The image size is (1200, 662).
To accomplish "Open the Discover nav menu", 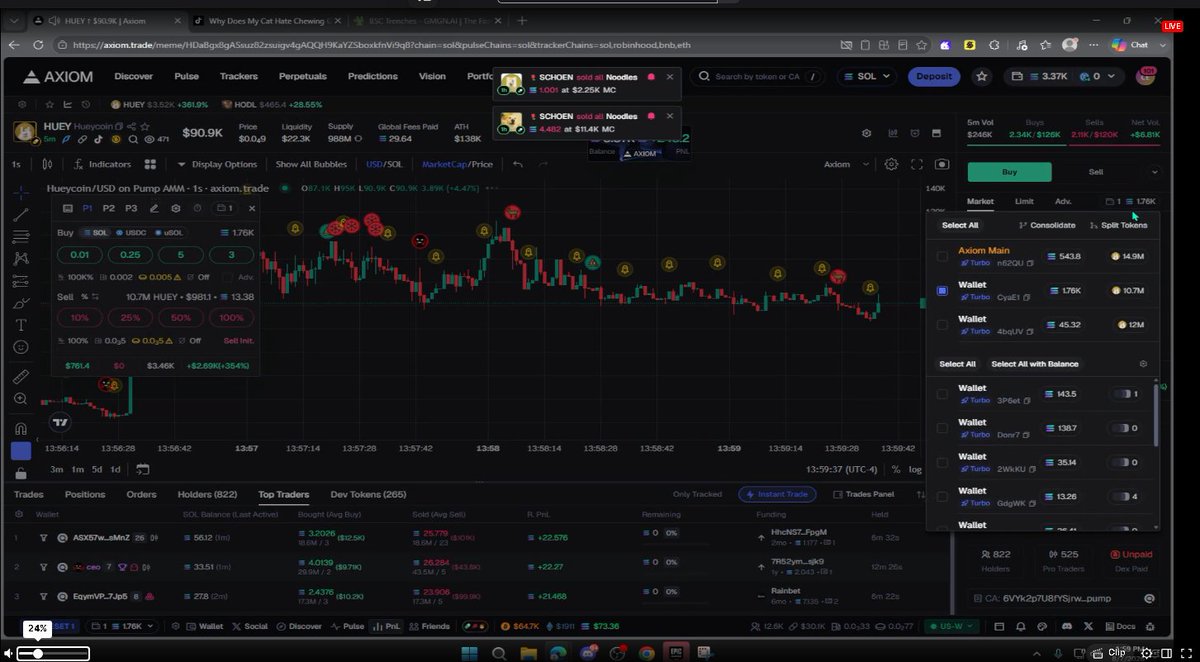I will tap(133, 76).
